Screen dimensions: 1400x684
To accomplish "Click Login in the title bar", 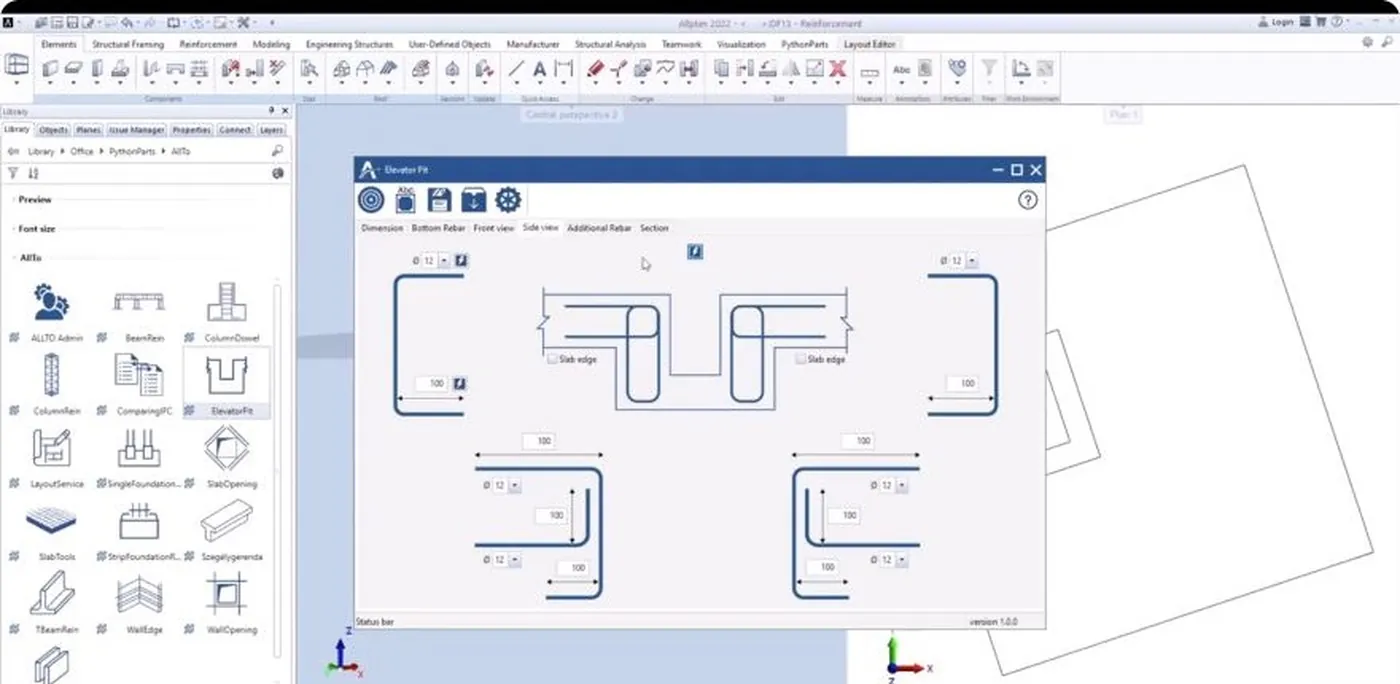I will [x=1276, y=22].
